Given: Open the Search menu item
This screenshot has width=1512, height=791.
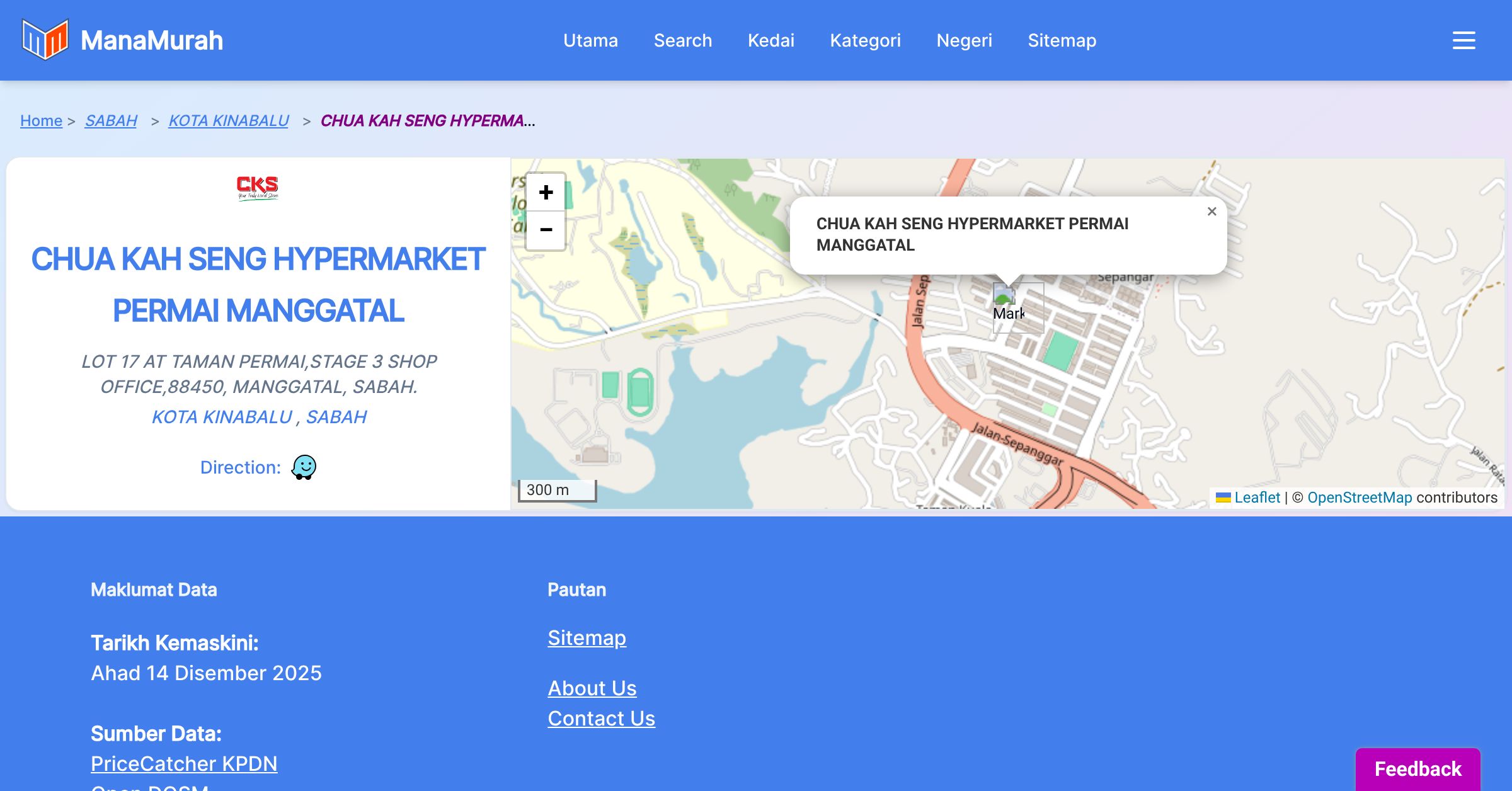Looking at the screenshot, I should coord(683,40).
